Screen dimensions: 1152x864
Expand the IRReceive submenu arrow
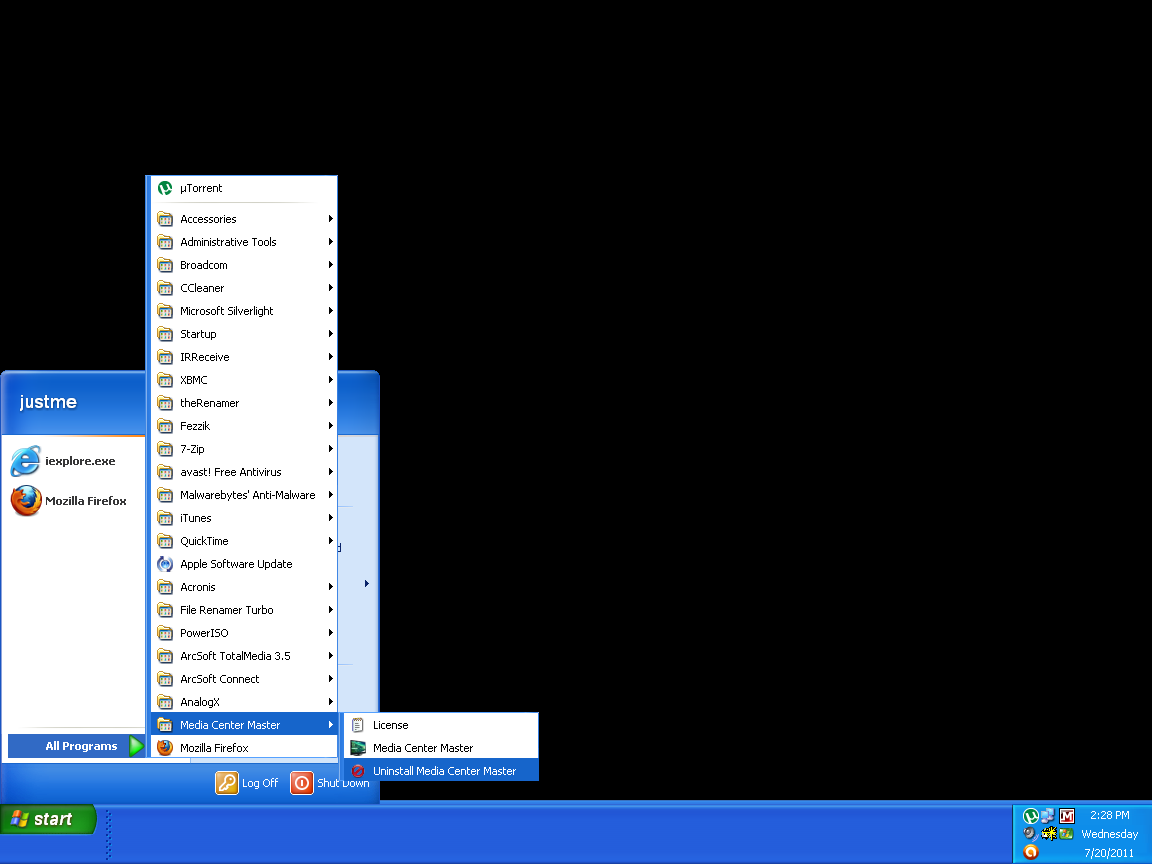click(x=331, y=357)
